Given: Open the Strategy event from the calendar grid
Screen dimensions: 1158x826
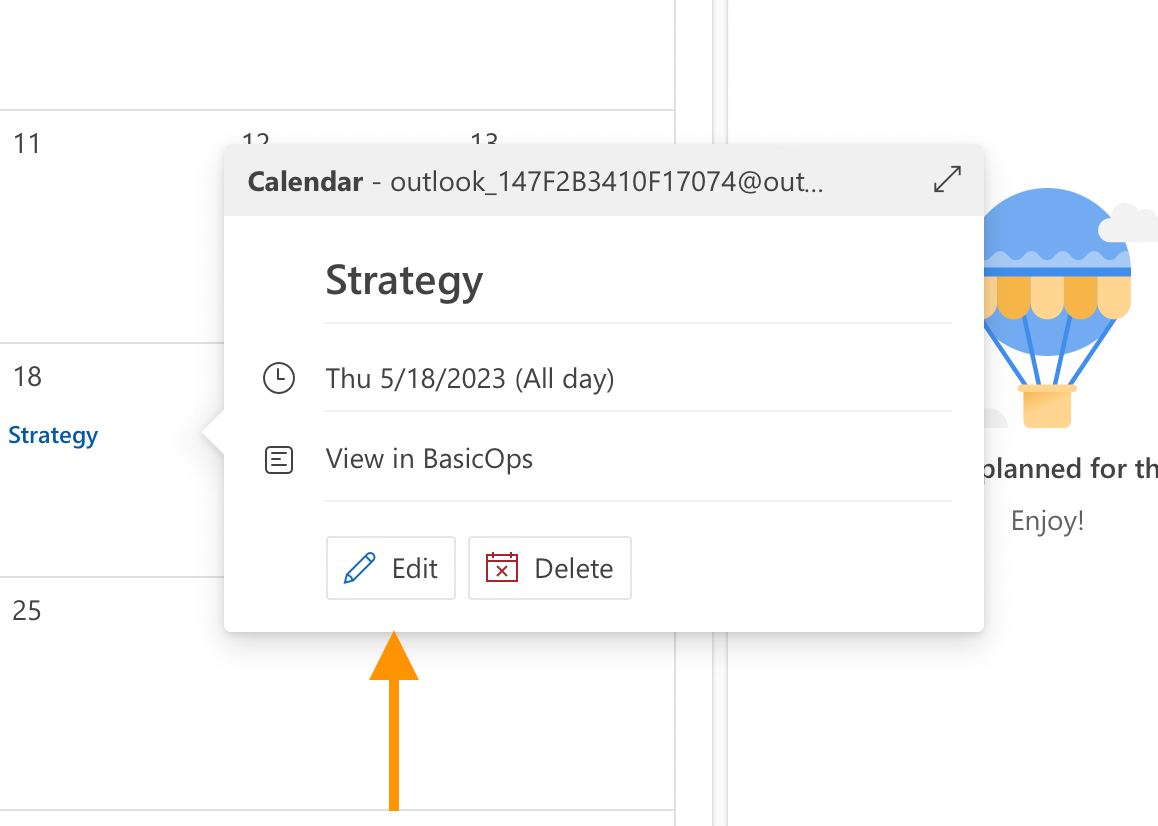Looking at the screenshot, I should [53, 434].
